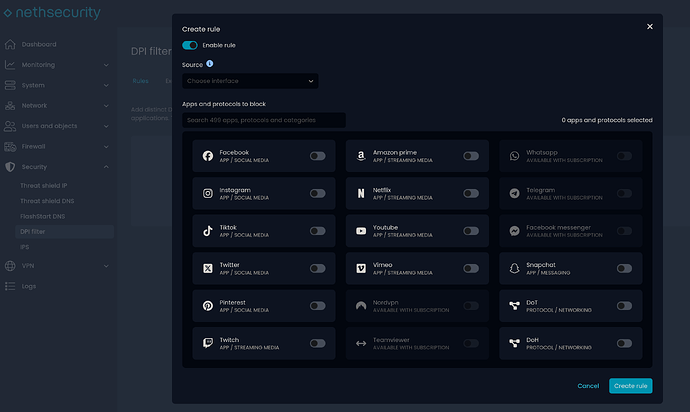
Task: Toggle blocking for Instagram
Action: [x=317, y=193]
